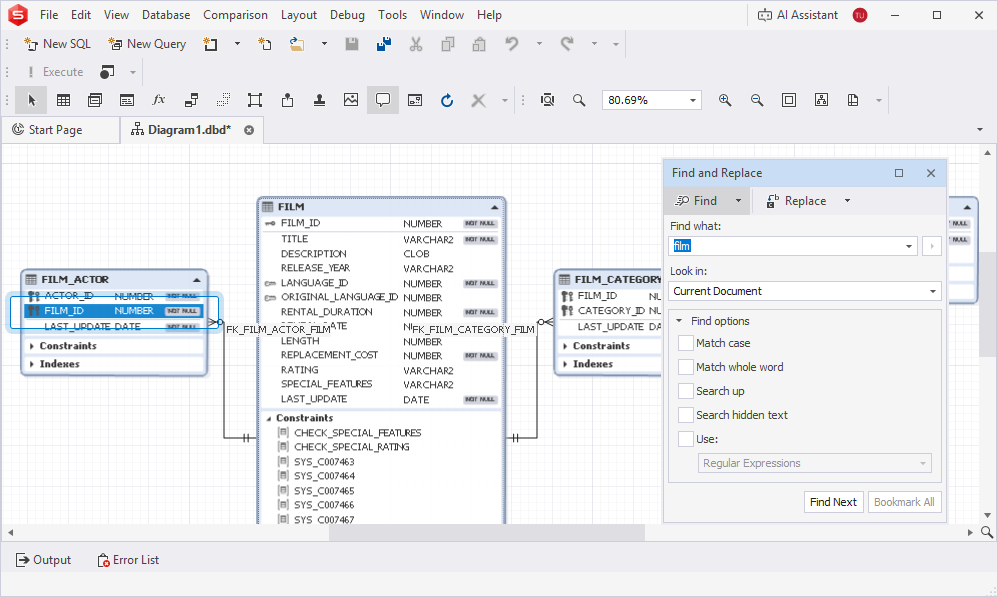Select the pointer selection tool
Viewport: 998px width, 597px height.
(x=32, y=100)
